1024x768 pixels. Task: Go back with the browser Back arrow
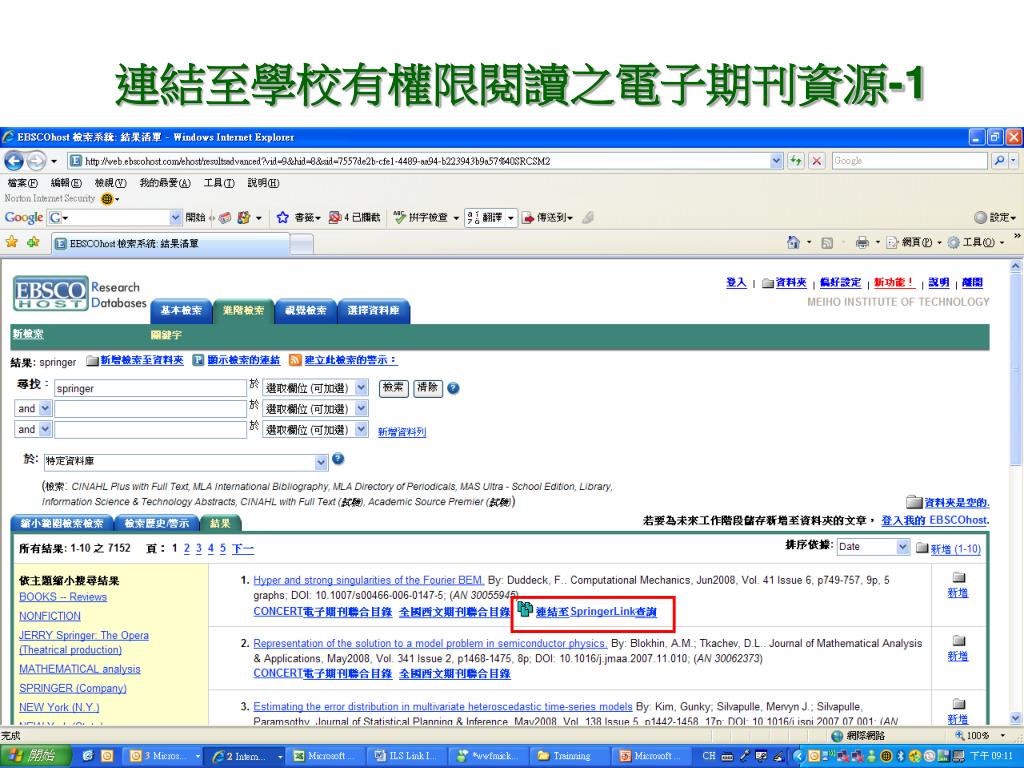[x=14, y=161]
